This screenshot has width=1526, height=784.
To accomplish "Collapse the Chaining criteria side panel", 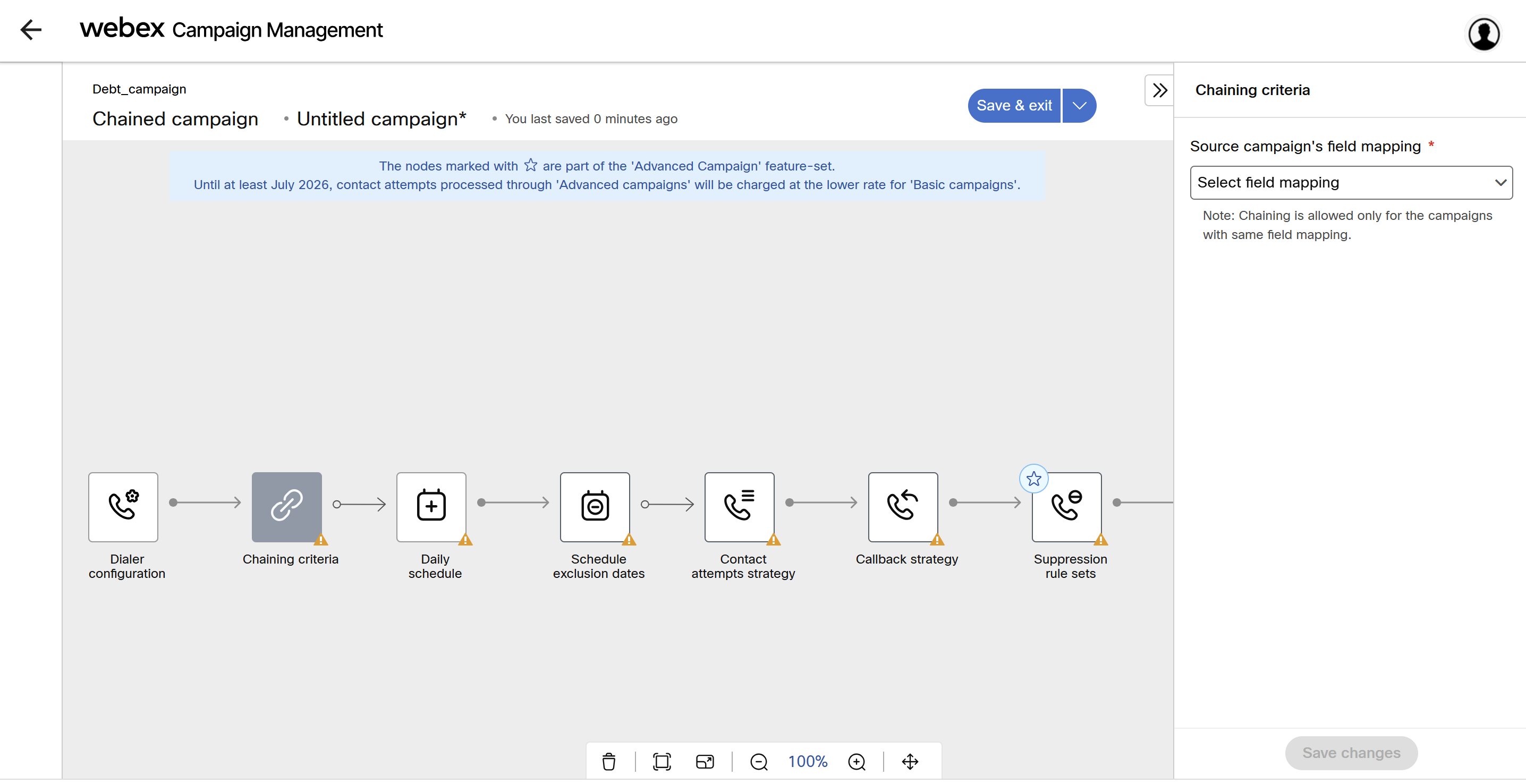I will pyautogui.click(x=1159, y=90).
